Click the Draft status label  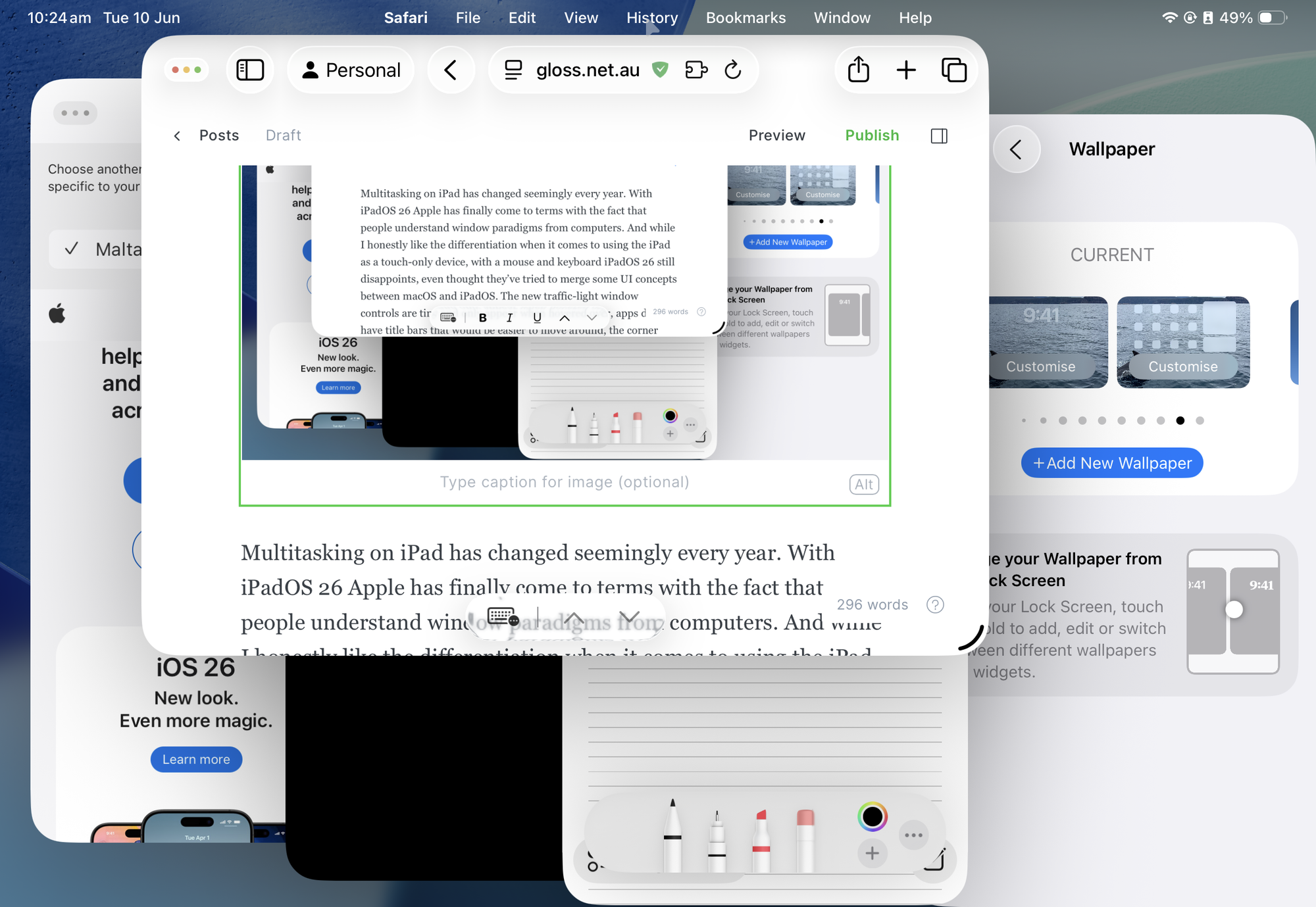click(284, 135)
